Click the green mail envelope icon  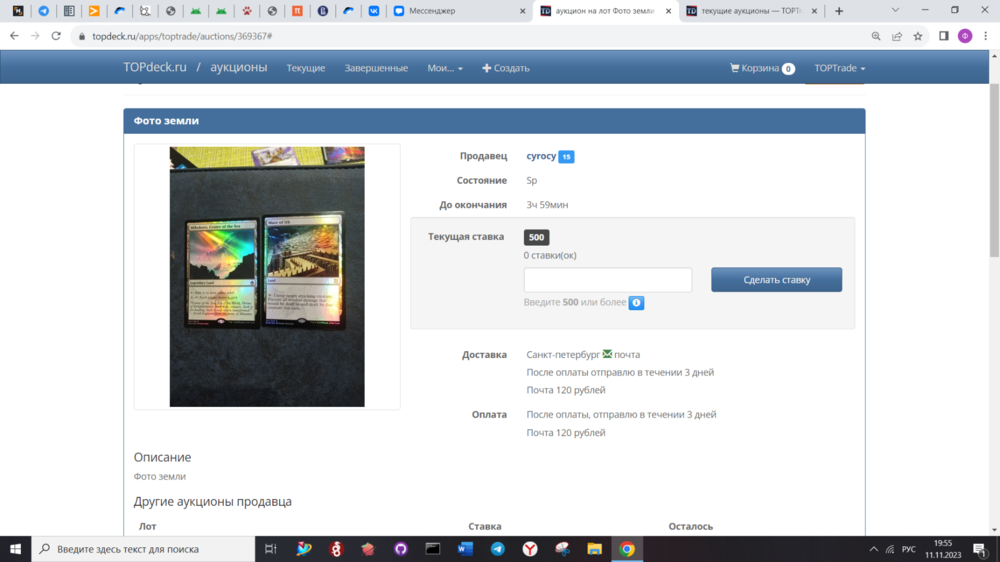coord(607,354)
